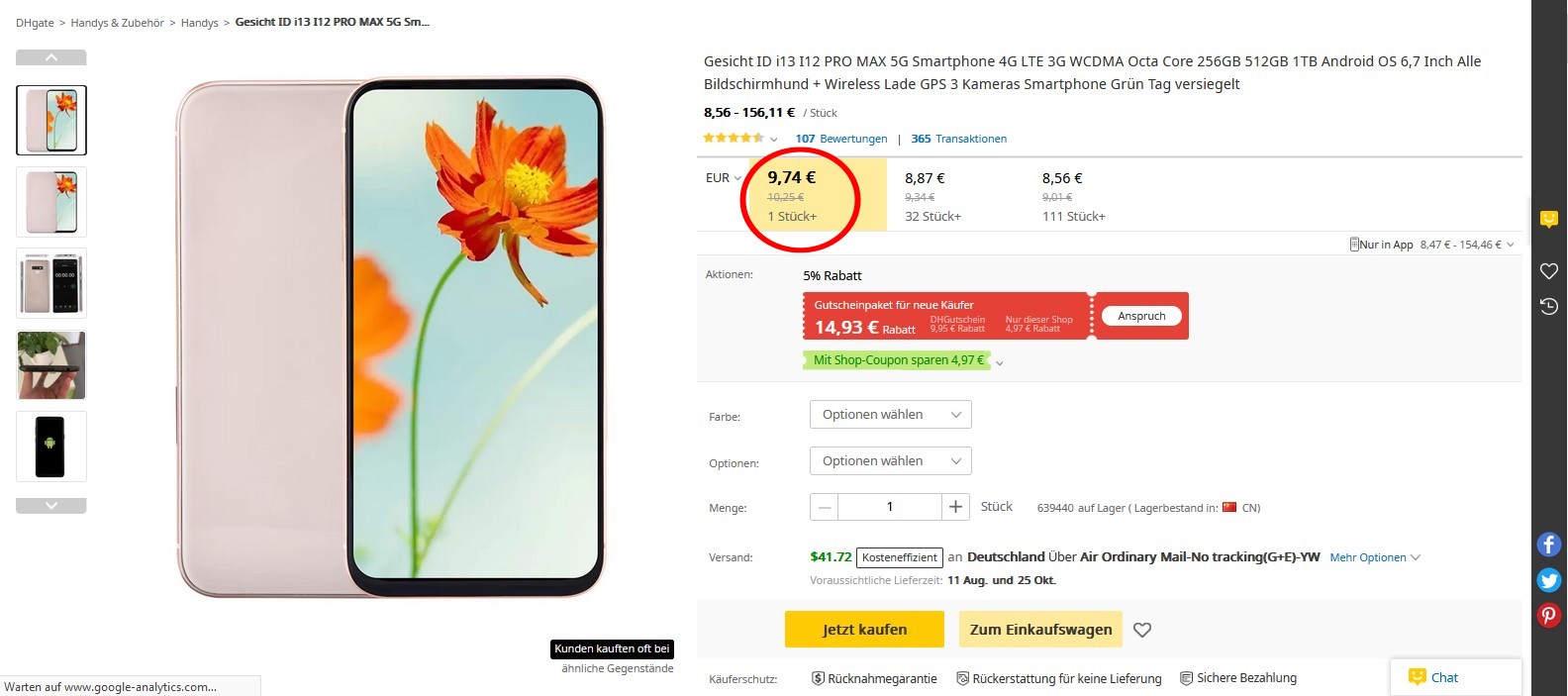
Task: Share product on Twitter icon
Action: pos(1548,580)
